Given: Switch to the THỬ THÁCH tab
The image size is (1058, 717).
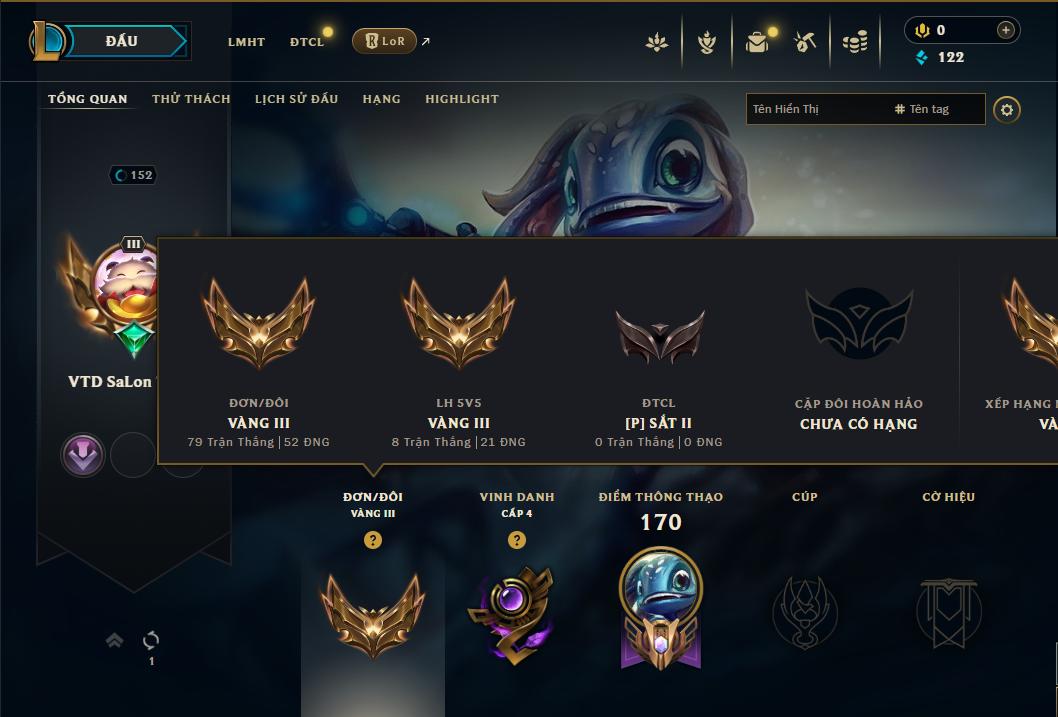Looking at the screenshot, I should coord(191,99).
